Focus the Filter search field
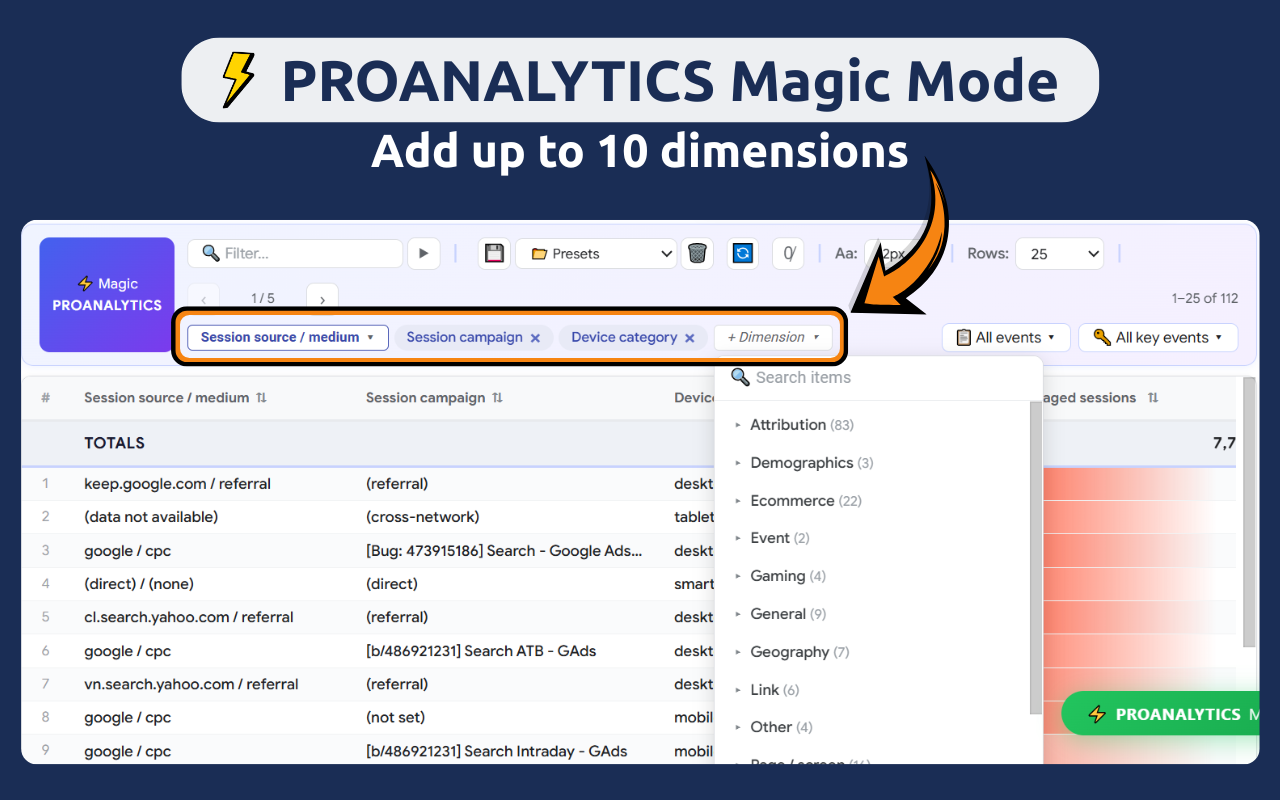This screenshot has height=800, width=1280. coord(295,253)
